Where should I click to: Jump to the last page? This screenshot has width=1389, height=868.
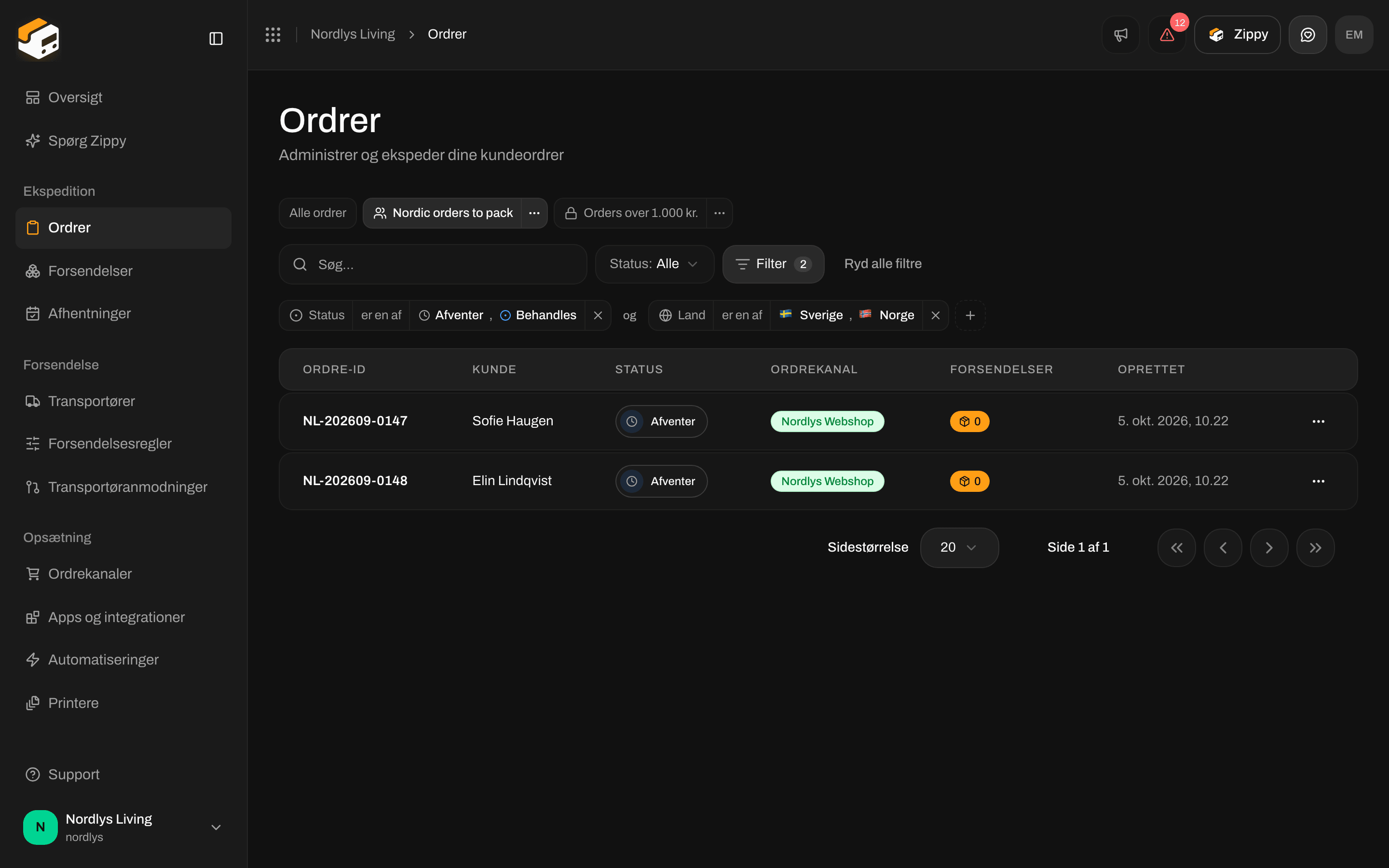[1316, 548]
